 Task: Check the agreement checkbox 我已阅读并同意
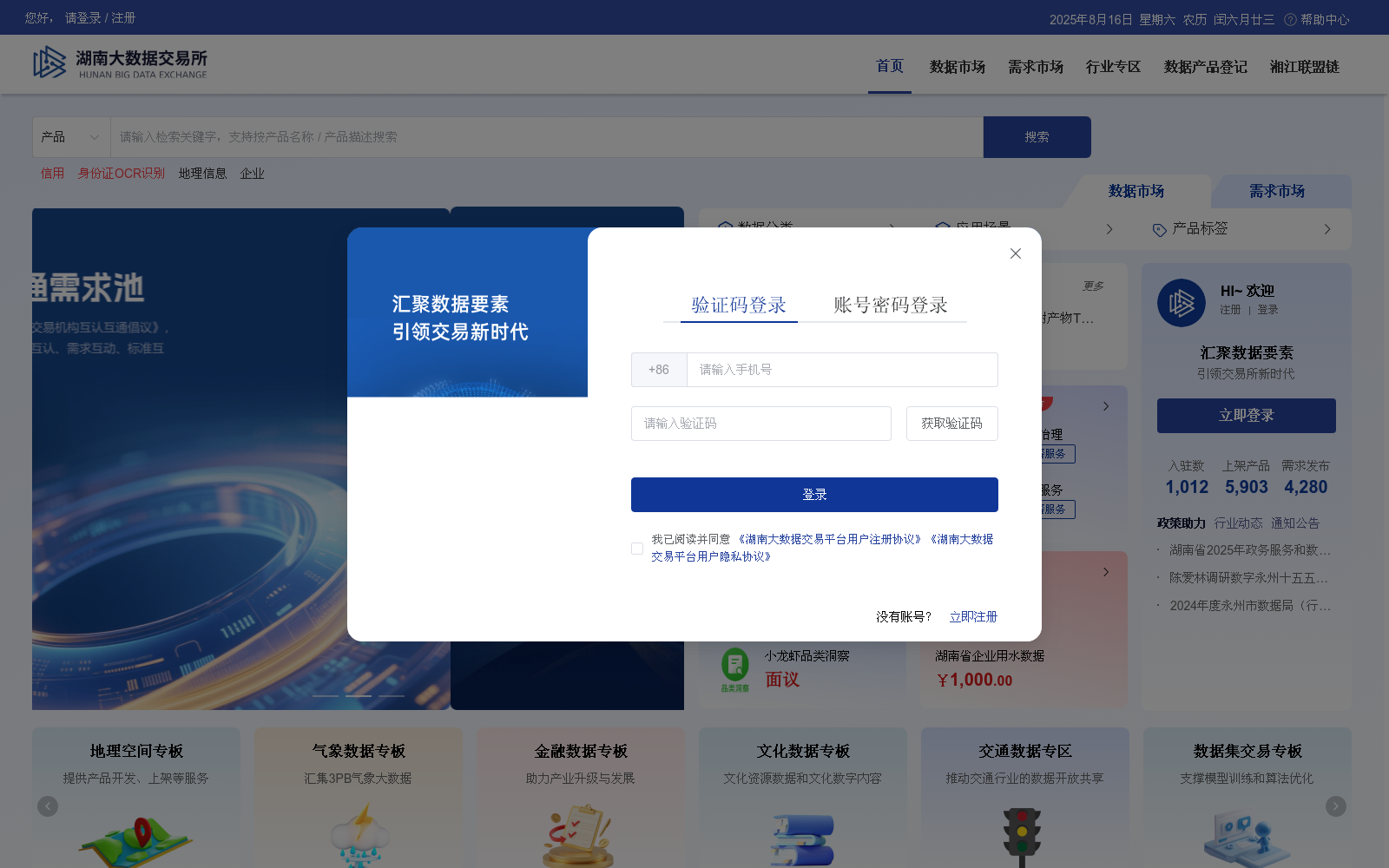point(637,549)
